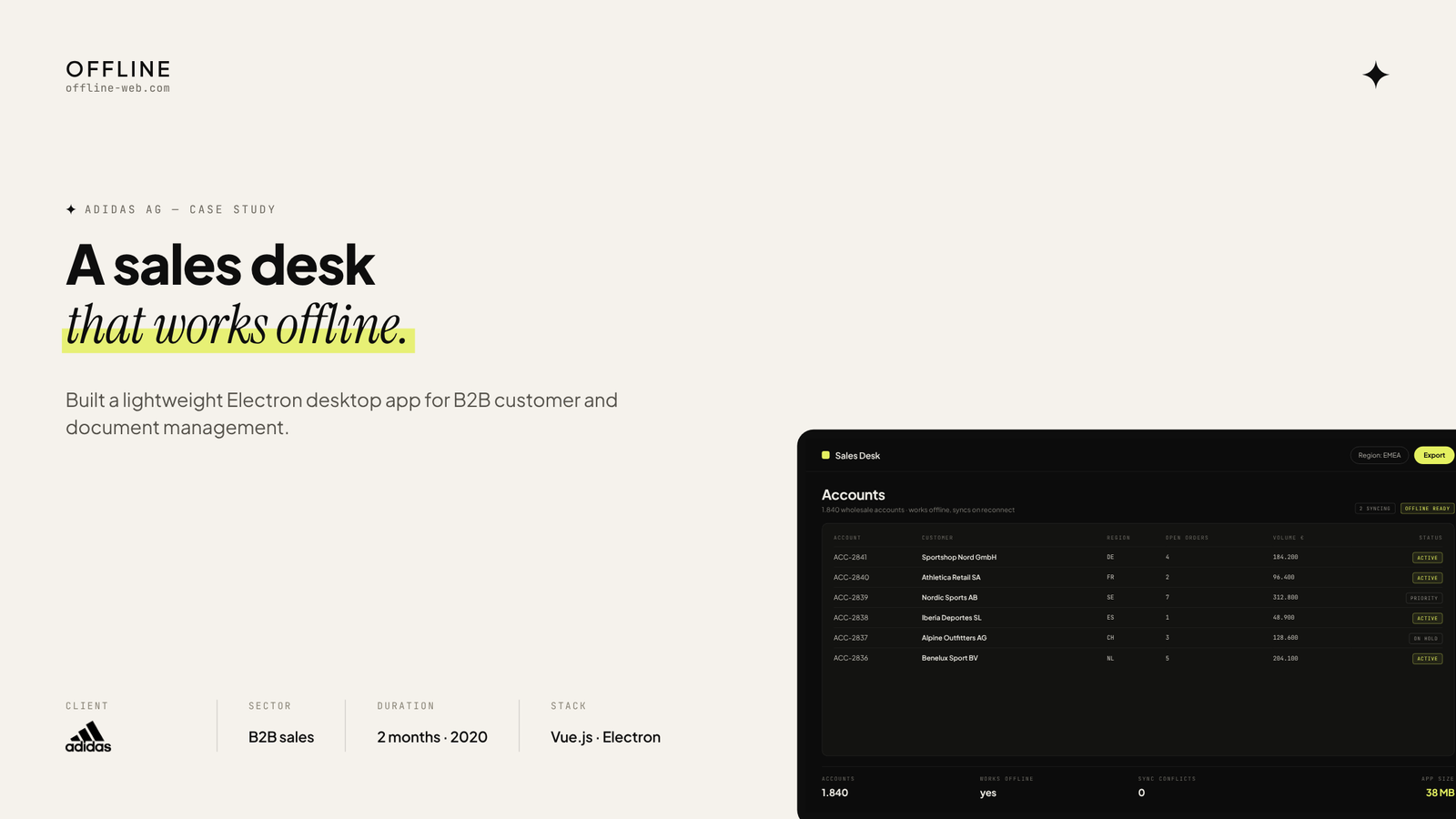
Task: Open customer Alpine Outfitters AG
Action: [x=954, y=638]
